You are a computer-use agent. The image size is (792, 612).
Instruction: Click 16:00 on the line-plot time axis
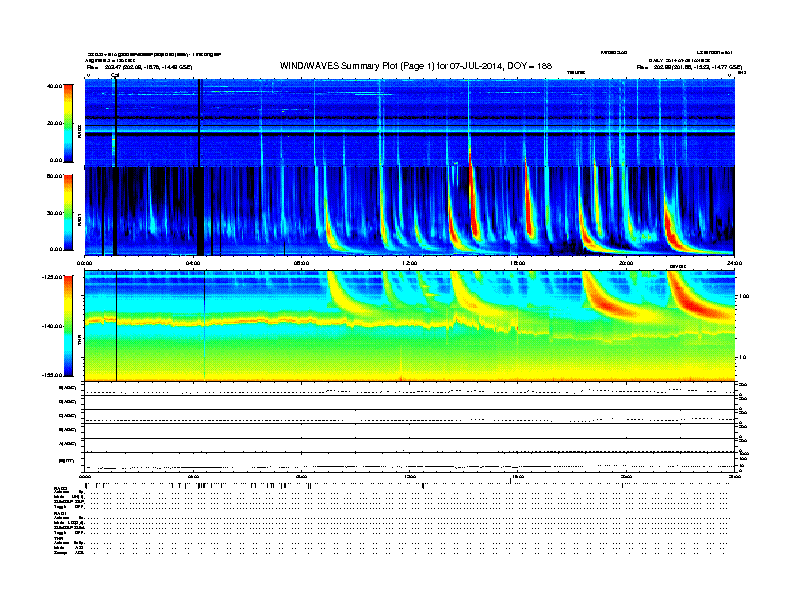(518, 476)
